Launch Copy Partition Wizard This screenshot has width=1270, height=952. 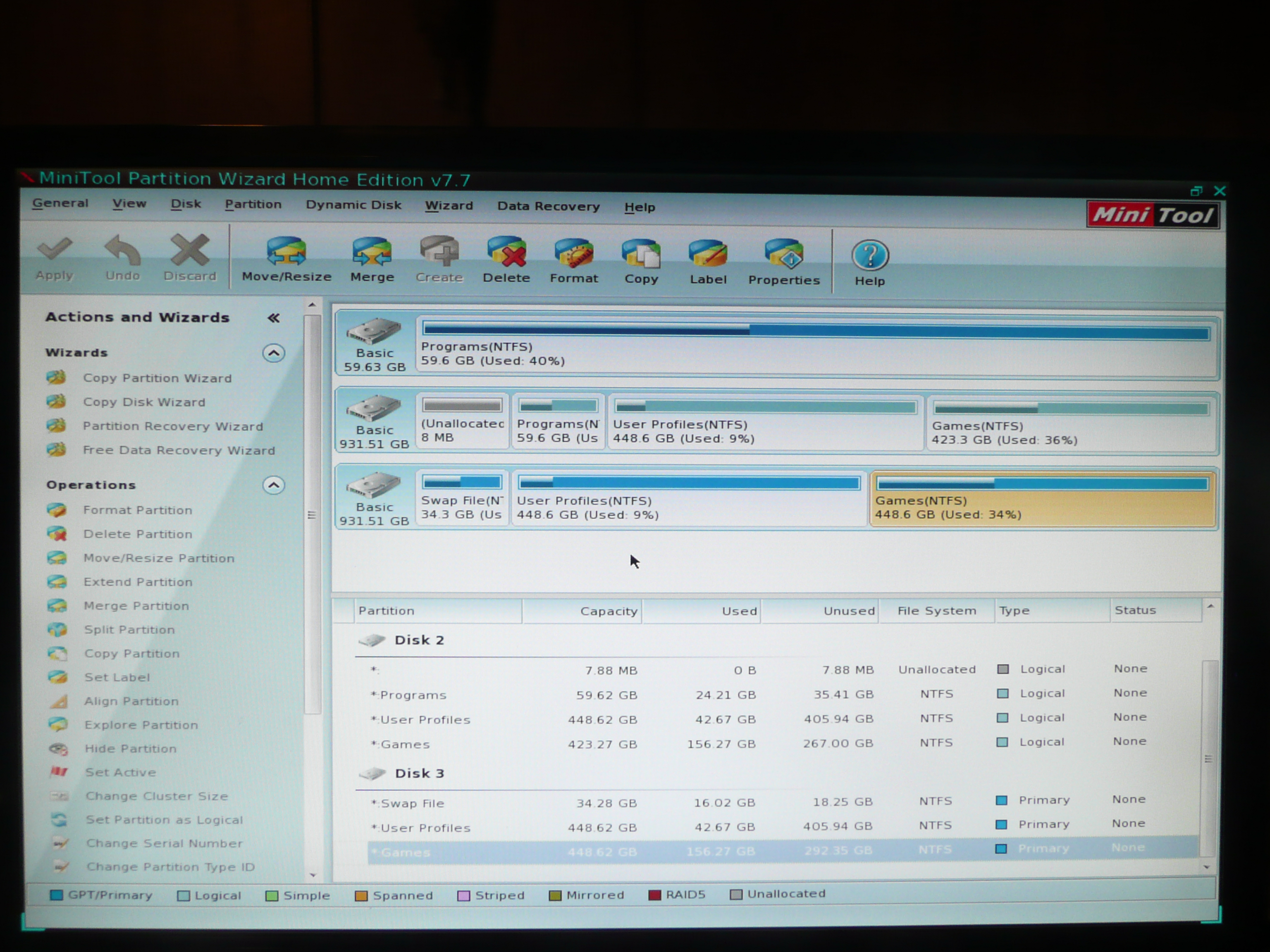pos(157,378)
